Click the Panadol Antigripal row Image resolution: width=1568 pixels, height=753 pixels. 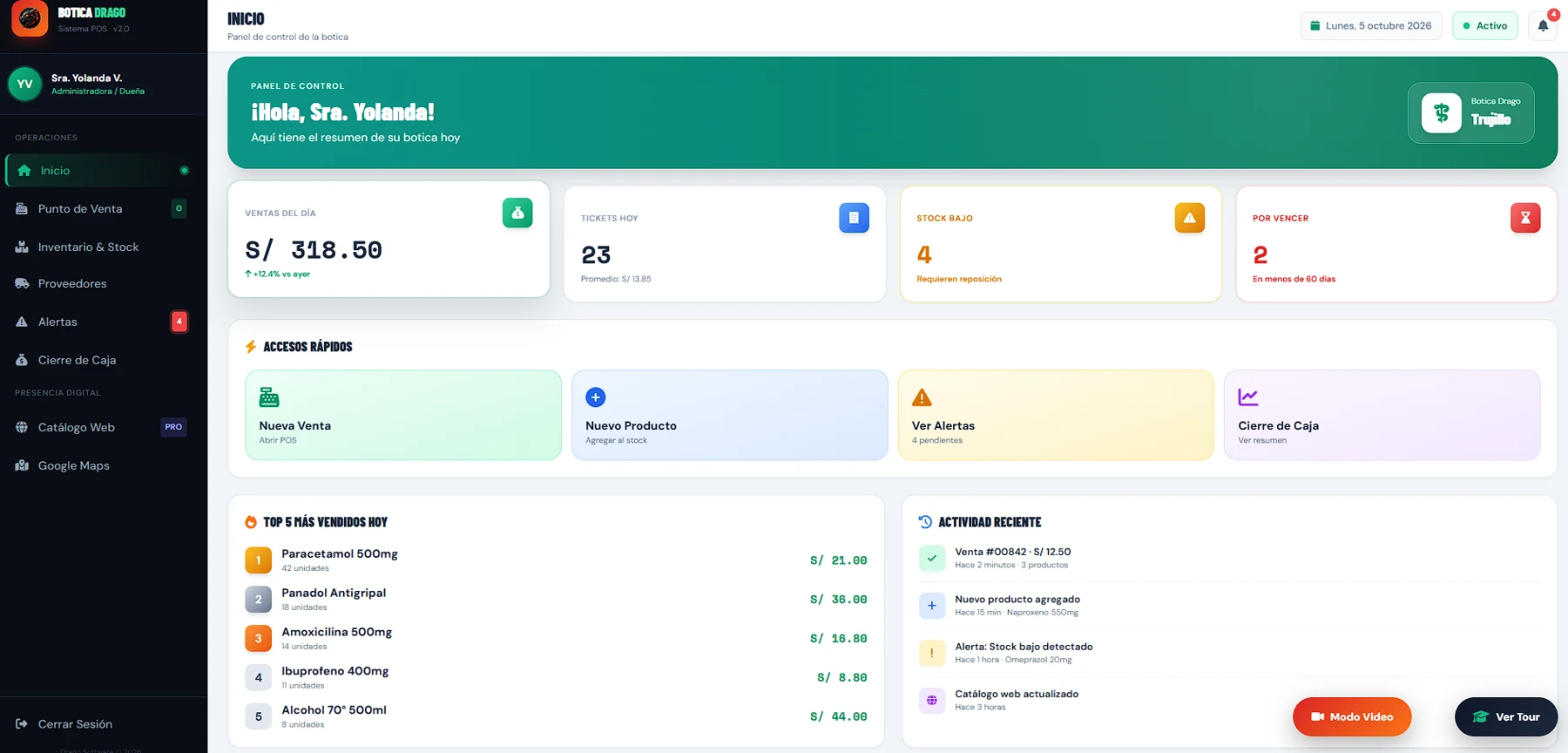click(556, 599)
